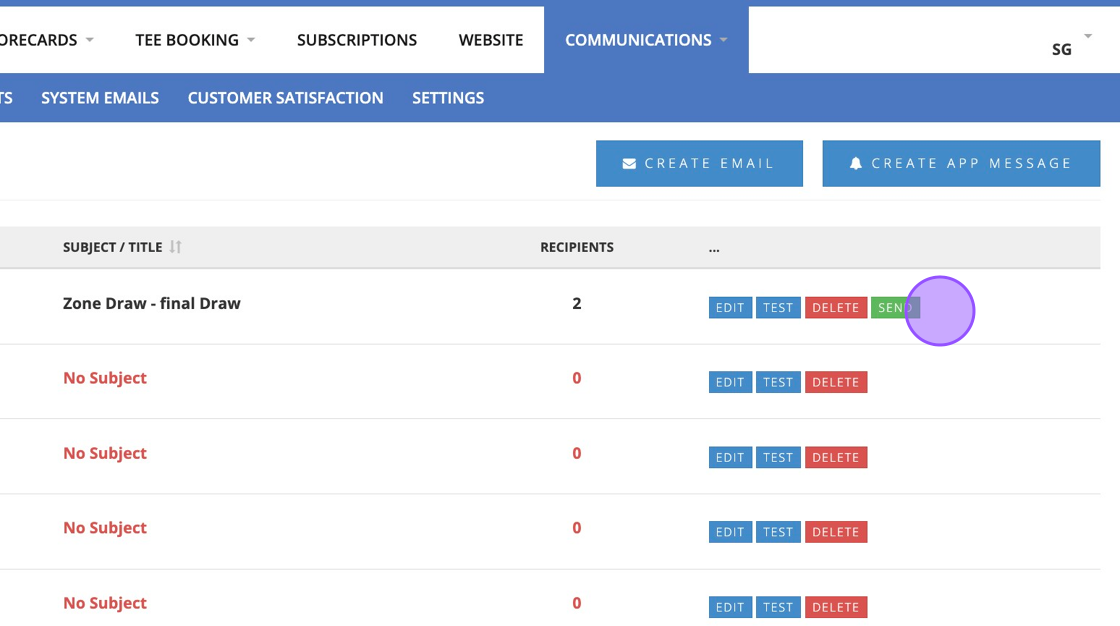Click the Recipients column header
The width and height of the screenshot is (1120, 626).
click(x=577, y=247)
